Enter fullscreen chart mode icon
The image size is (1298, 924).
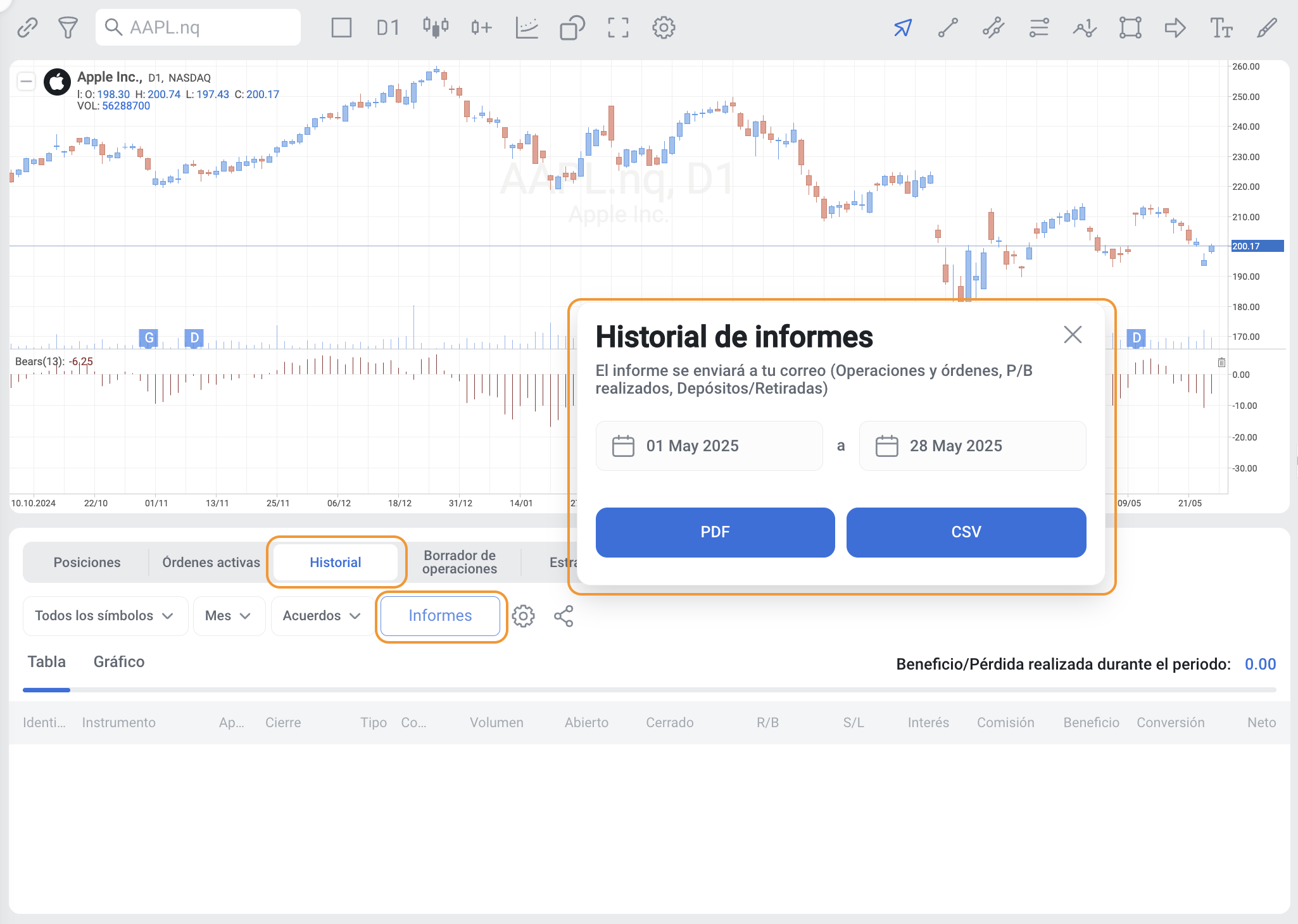[618, 28]
